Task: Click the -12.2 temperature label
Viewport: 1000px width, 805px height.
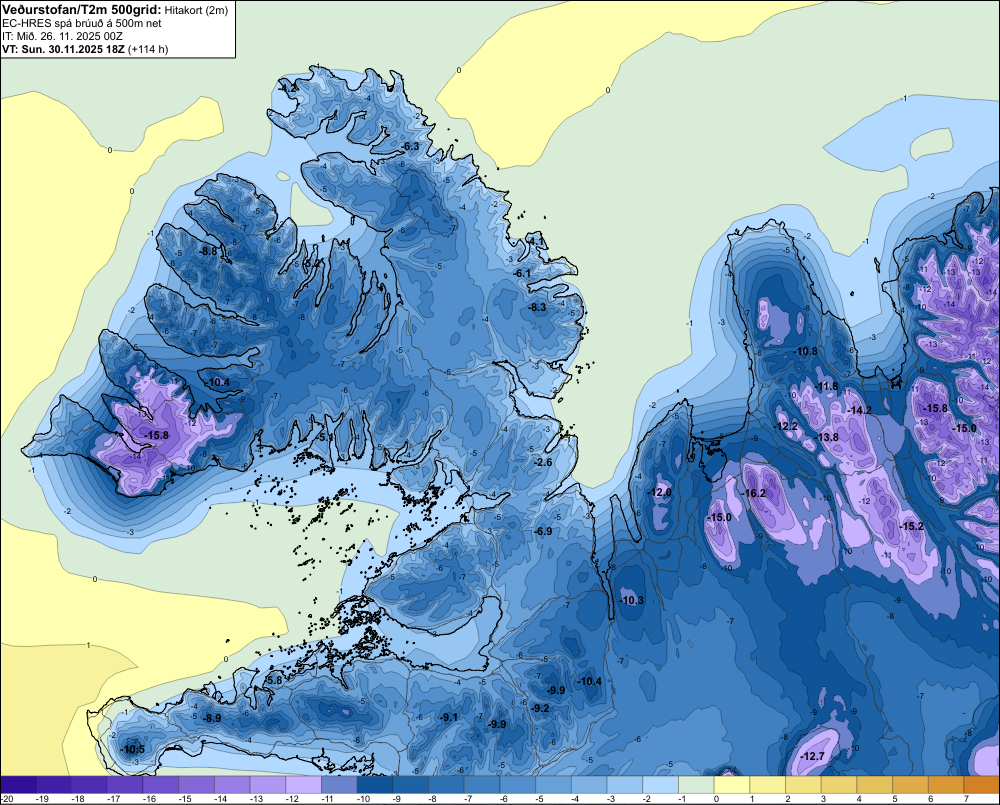Action: [786, 426]
